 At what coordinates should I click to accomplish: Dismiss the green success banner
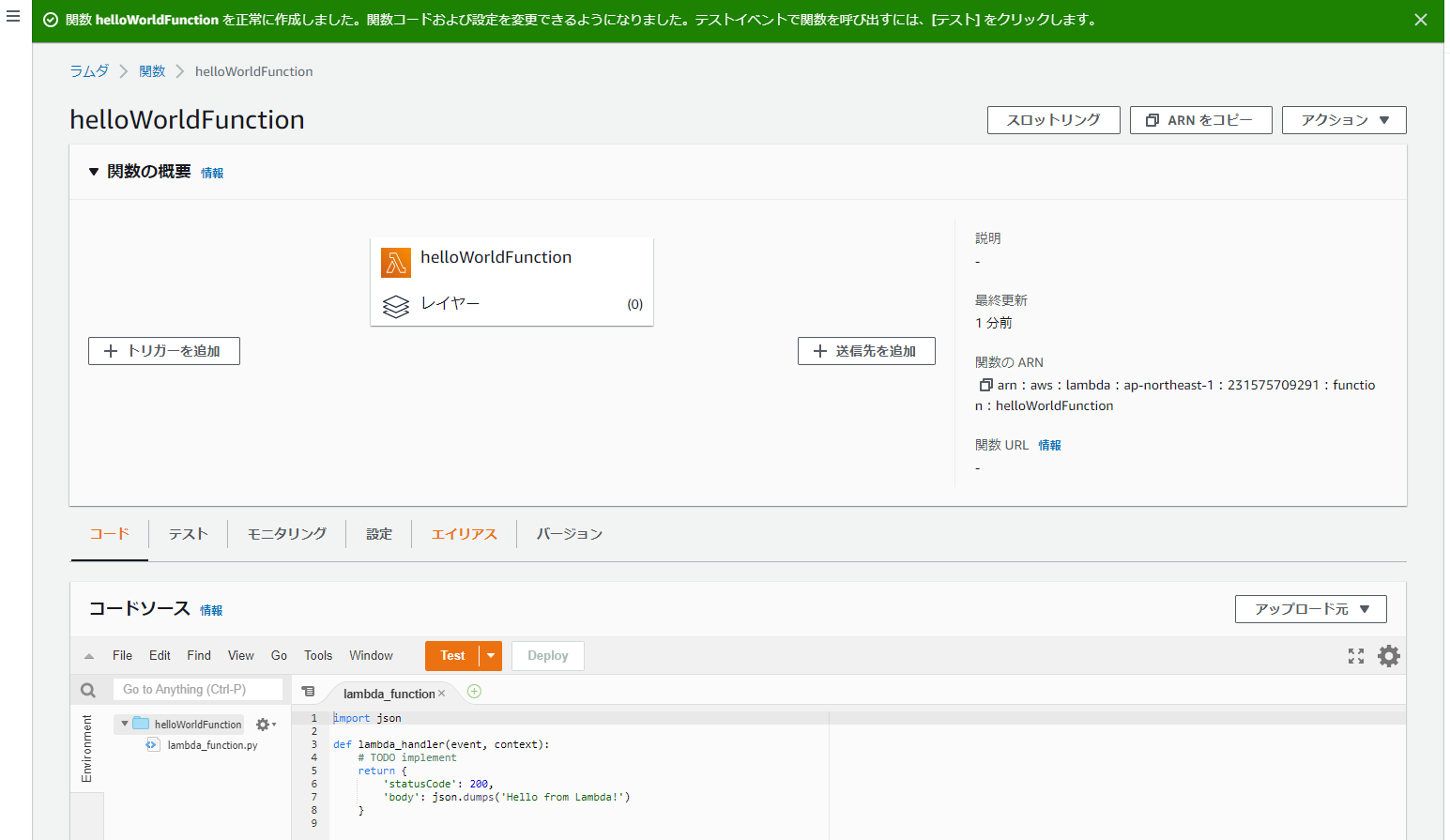1420,20
